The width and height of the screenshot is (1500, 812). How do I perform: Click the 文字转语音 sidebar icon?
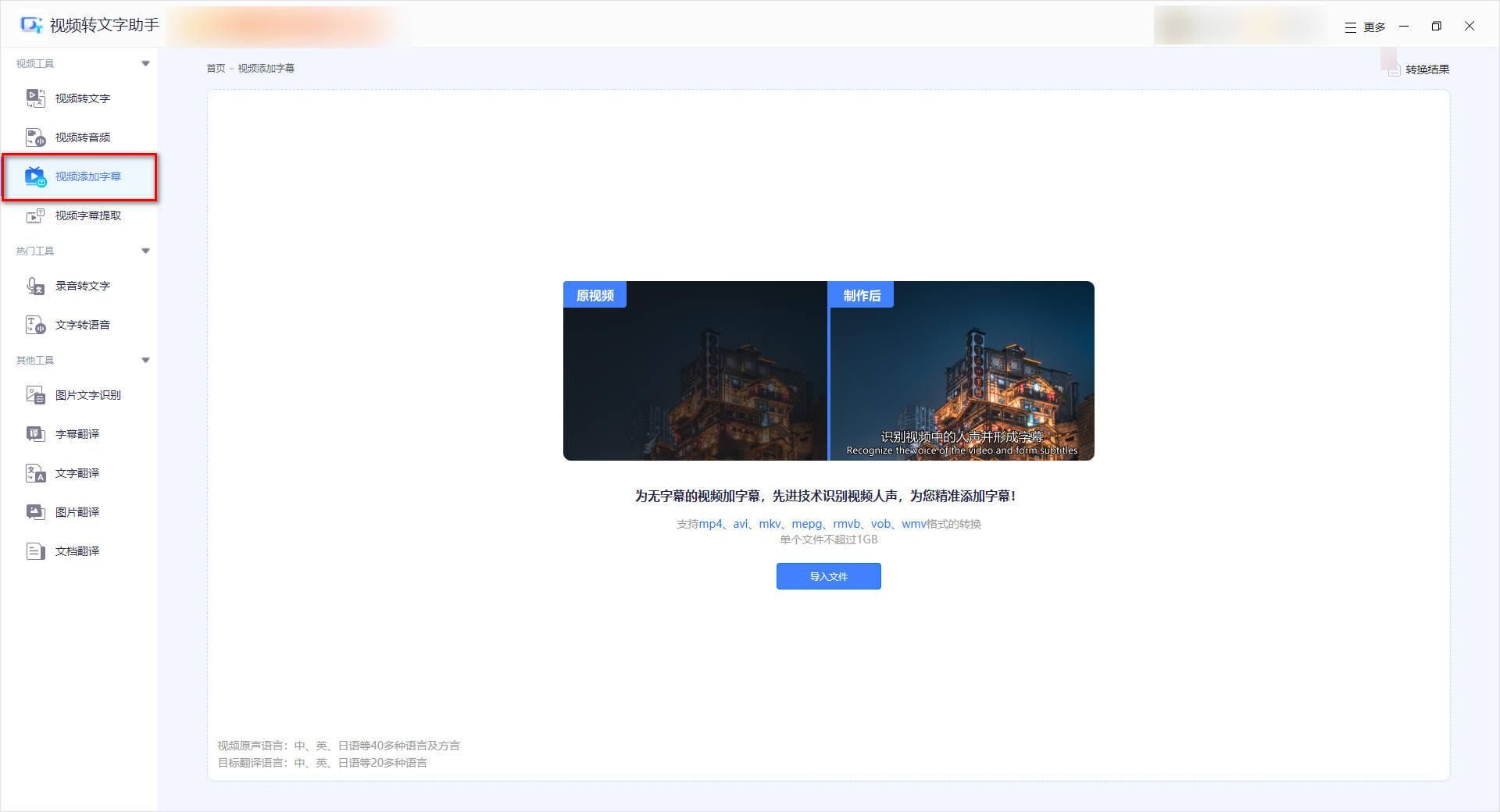pyautogui.click(x=36, y=325)
